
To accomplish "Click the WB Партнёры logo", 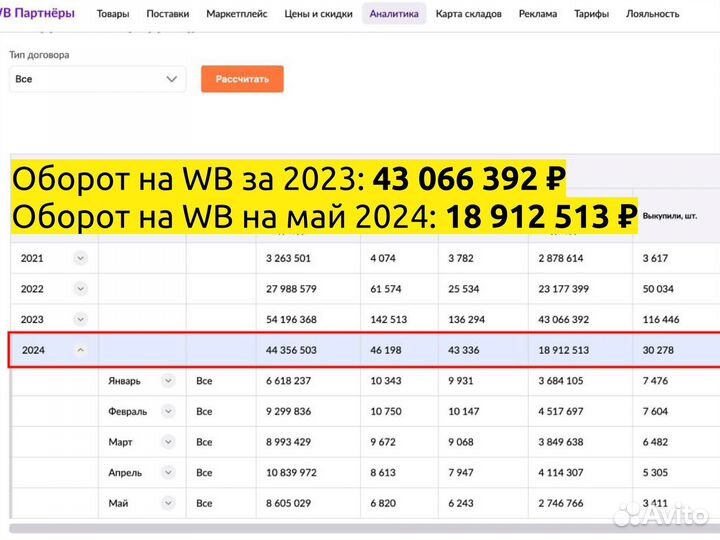I will point(38,13).
